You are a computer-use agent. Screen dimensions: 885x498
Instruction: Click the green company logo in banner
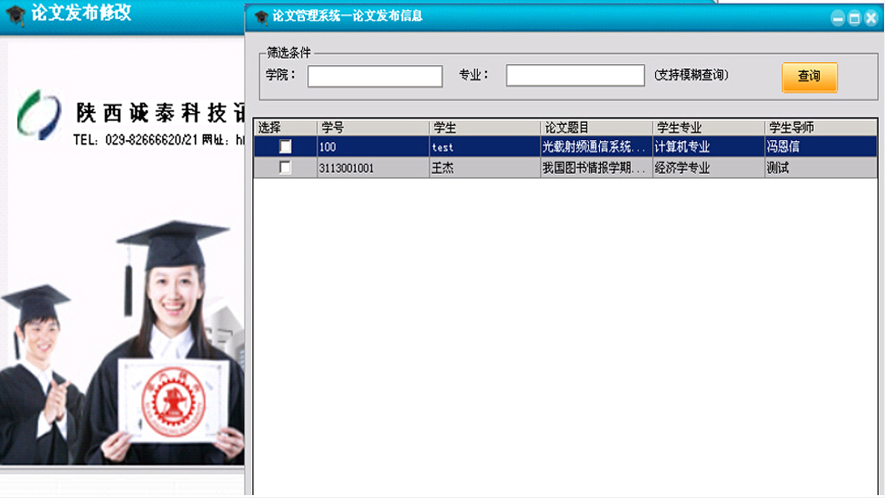click(x=38, y=113)
